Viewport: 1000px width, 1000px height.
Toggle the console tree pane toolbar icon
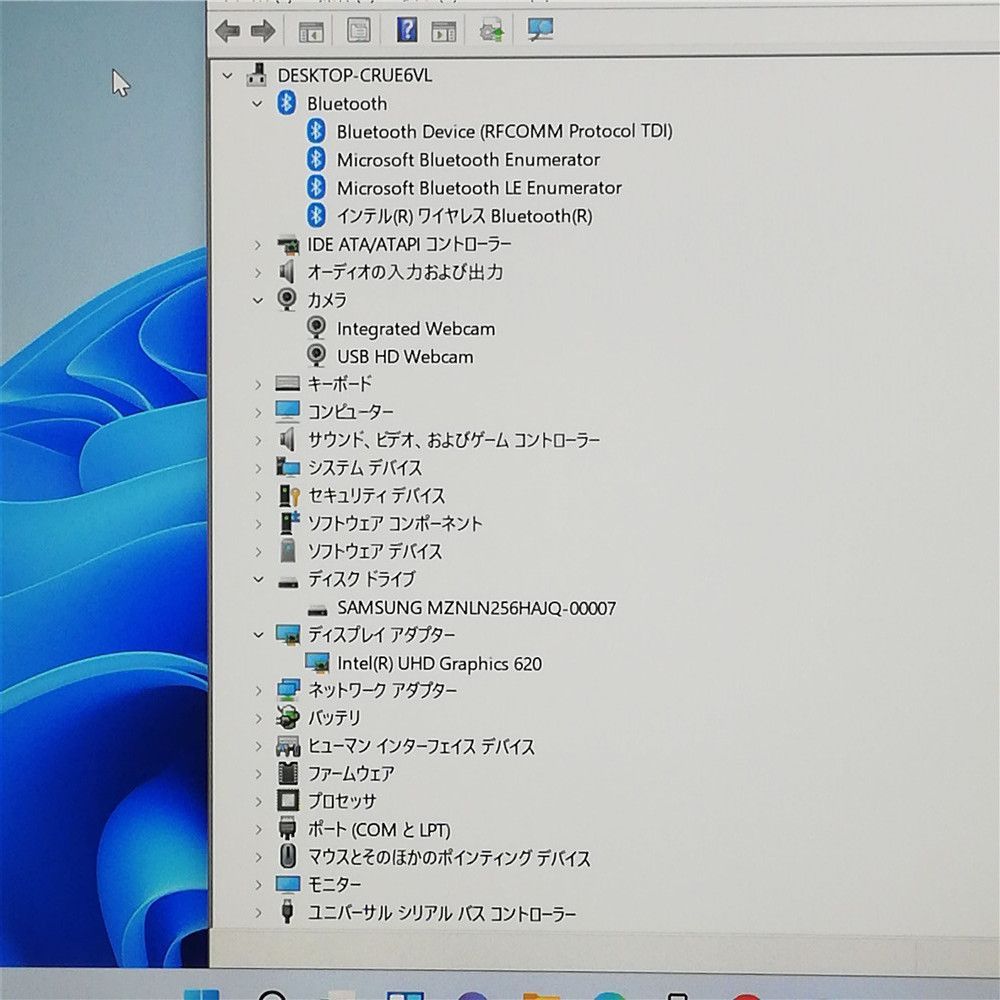(x=311, y=31)
